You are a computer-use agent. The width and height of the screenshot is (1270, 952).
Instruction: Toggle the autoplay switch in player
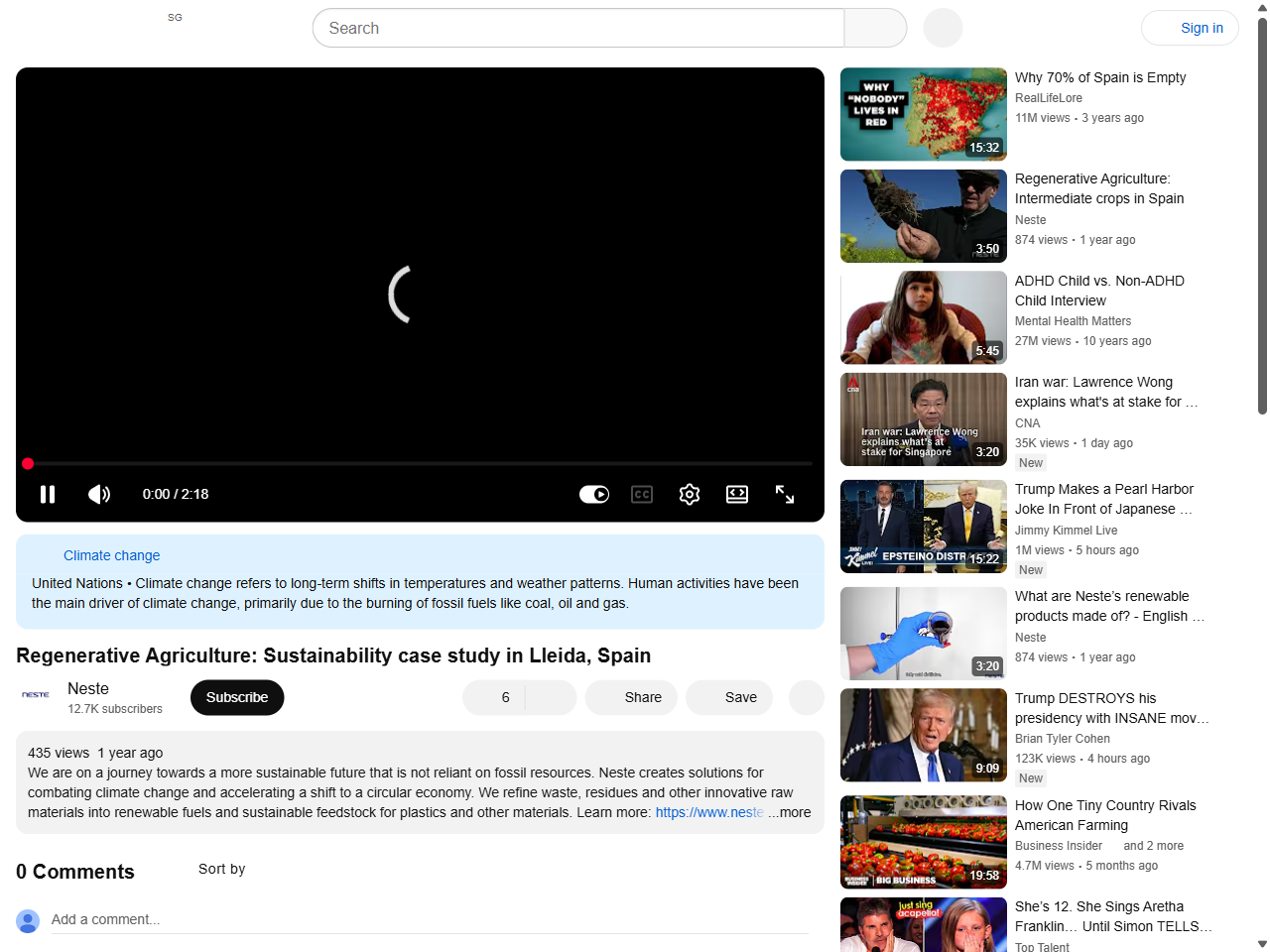pyautogui.click(x=594, y=494)
